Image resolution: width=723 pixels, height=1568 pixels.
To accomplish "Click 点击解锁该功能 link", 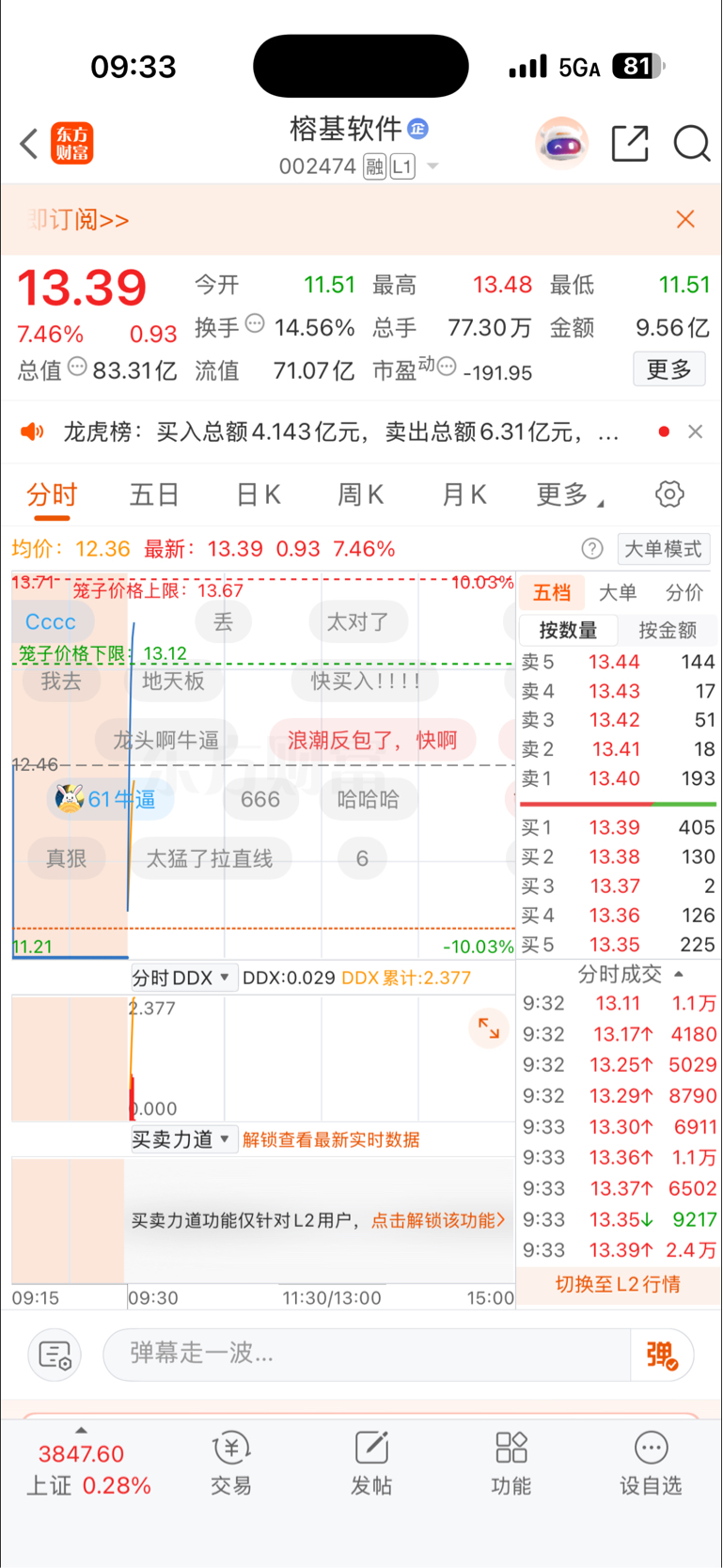I will click(438, 1220).
